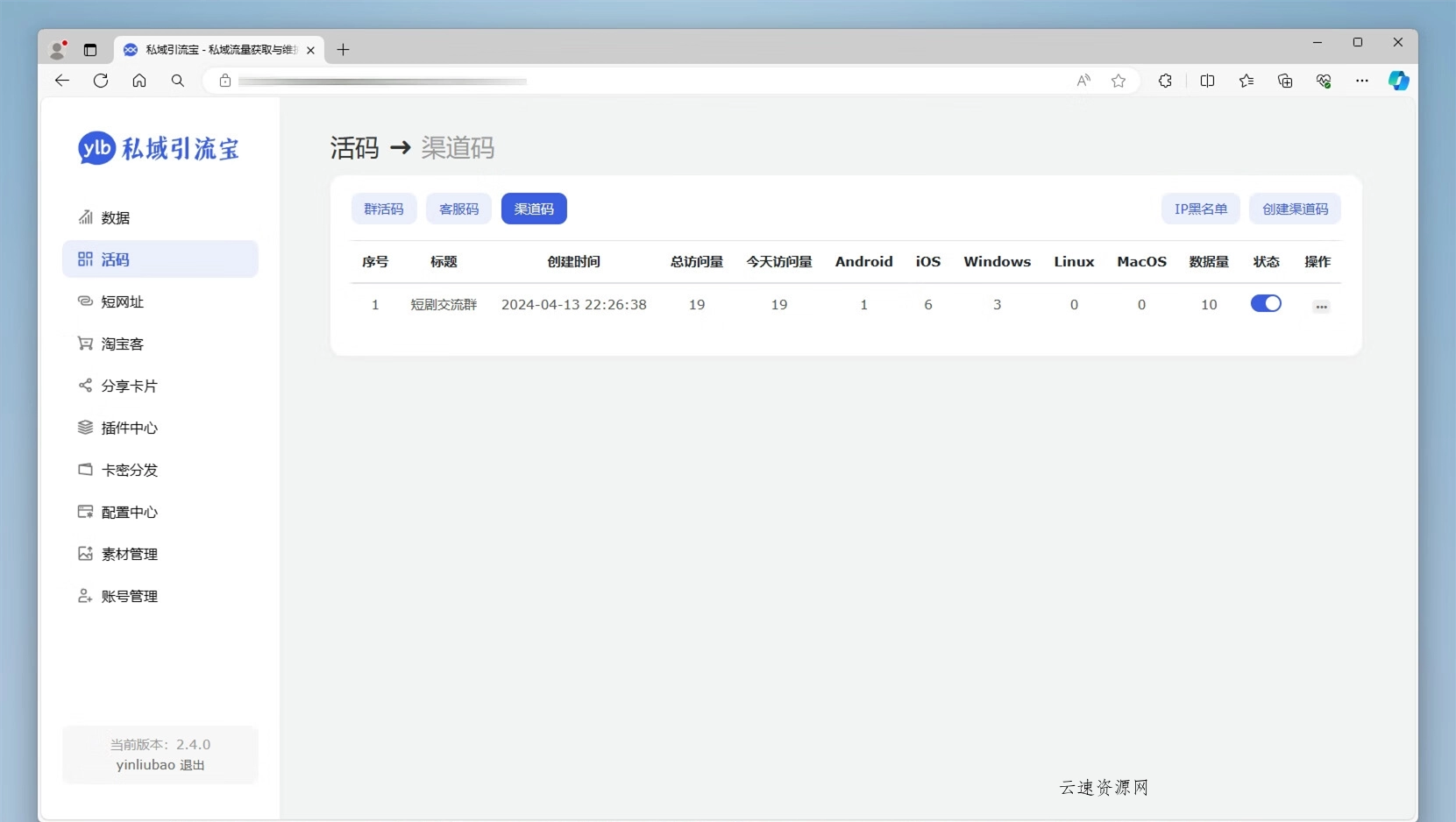This screenshot has width=1456, height=822.
Task: Click the 淘宝客 shopping cart icon
Action: point(85,344)
